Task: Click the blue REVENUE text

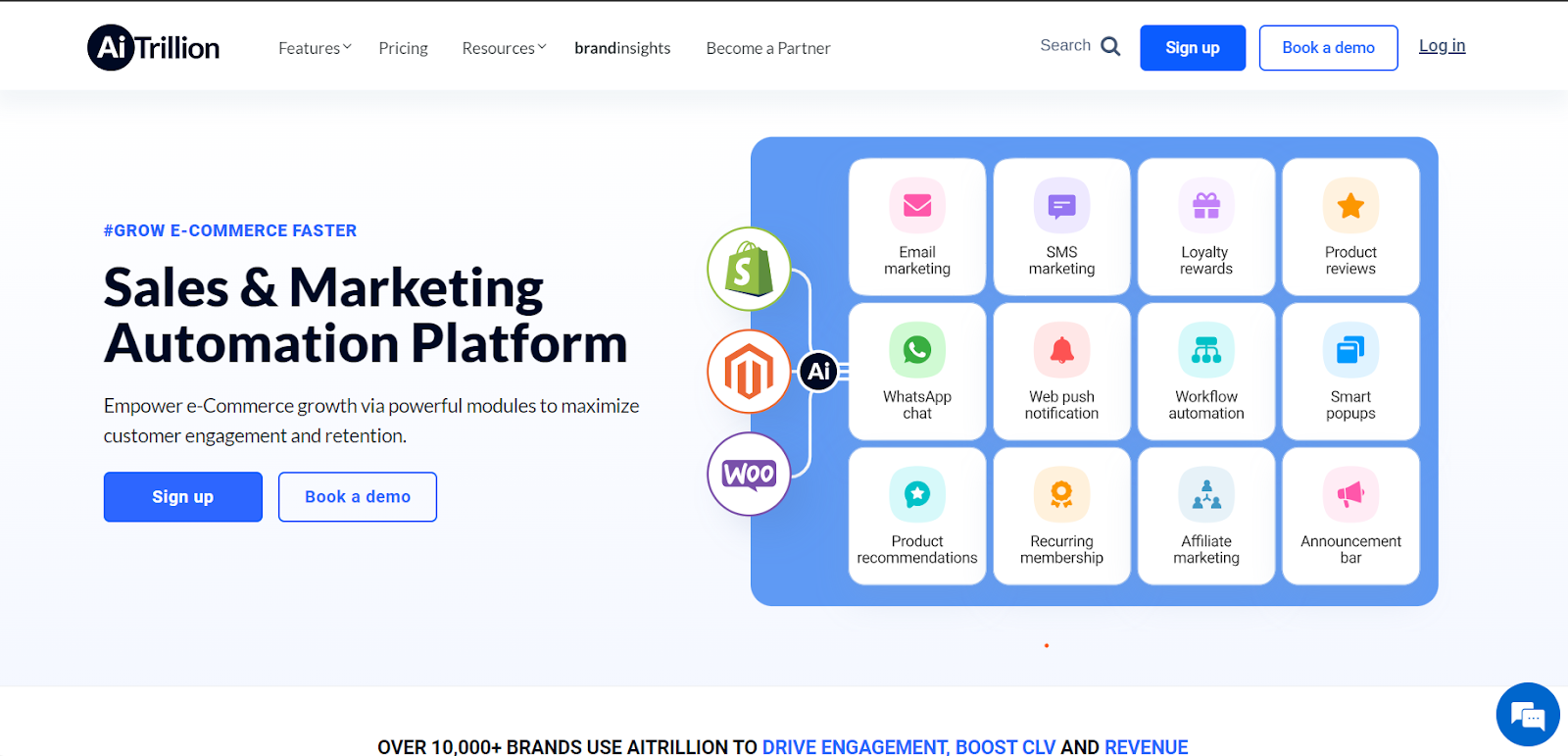Action: (x=1146, y=747)
